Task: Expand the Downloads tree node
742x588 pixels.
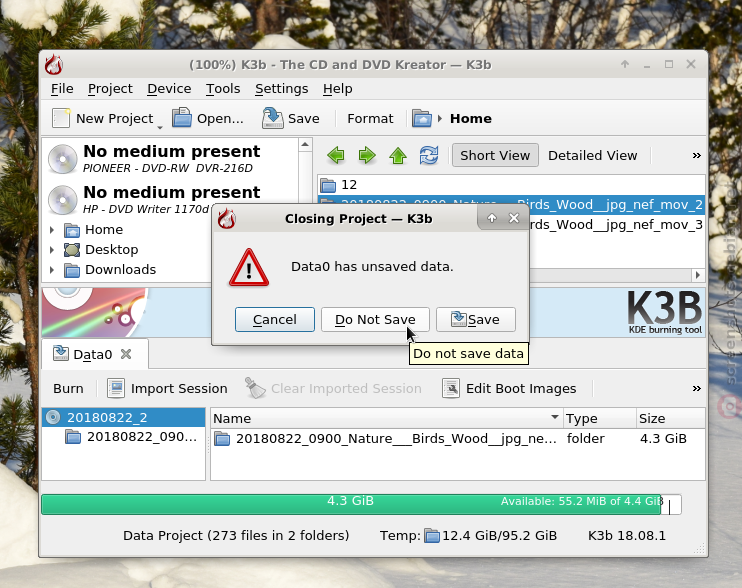Action: click(x=52, y=270)
